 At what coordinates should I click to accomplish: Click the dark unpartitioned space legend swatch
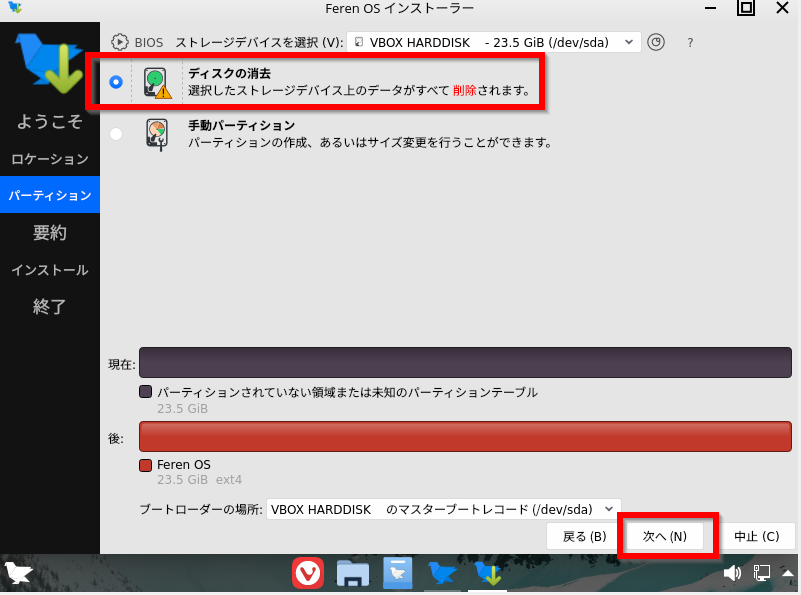pyautogui.click(x=146, y=392)
